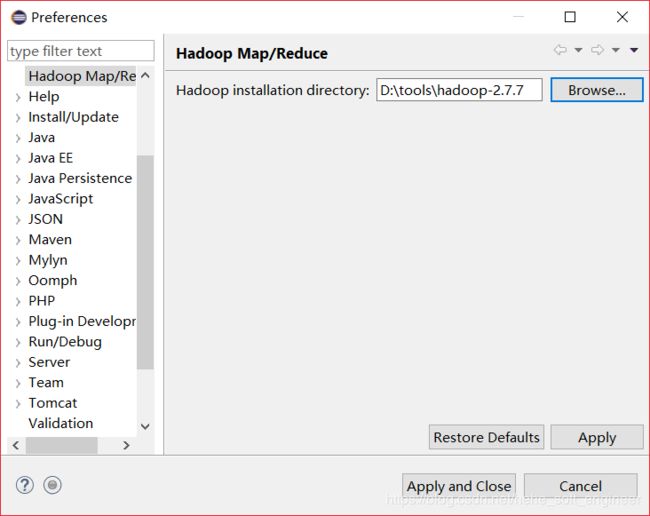The width and height of the screenshot is (650, 516).
Task: Expand the Java tree node
Action: 18,138
